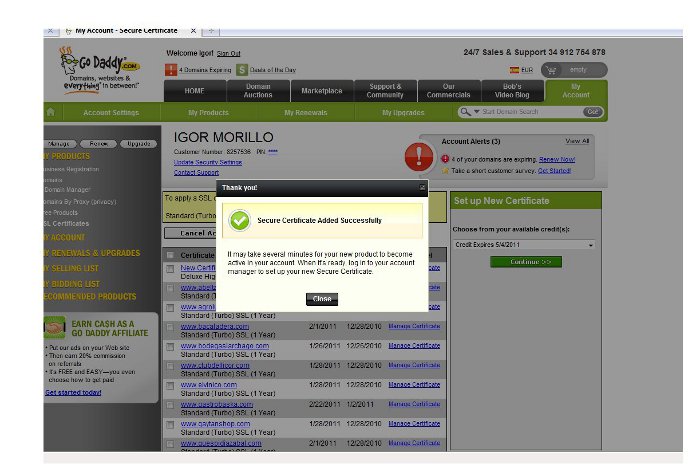Open the Domain Auctions tab

click(x=257, y=91)
